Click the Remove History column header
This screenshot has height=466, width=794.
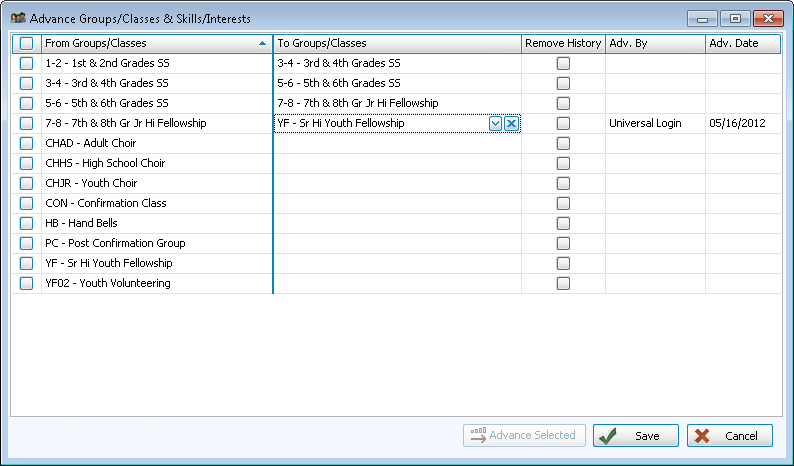[563, 44]
